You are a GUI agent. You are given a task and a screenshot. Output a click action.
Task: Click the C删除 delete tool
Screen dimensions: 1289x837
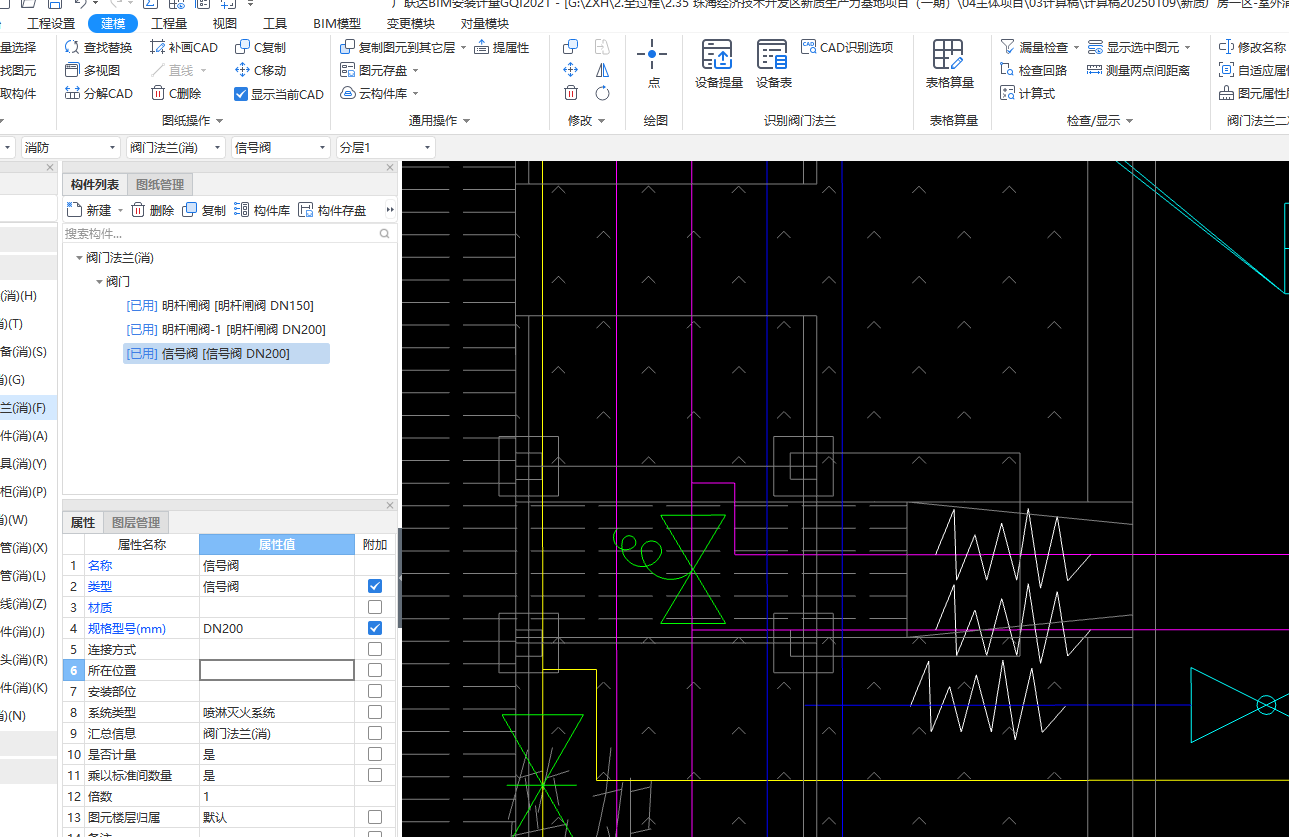[x=176, y=93]
